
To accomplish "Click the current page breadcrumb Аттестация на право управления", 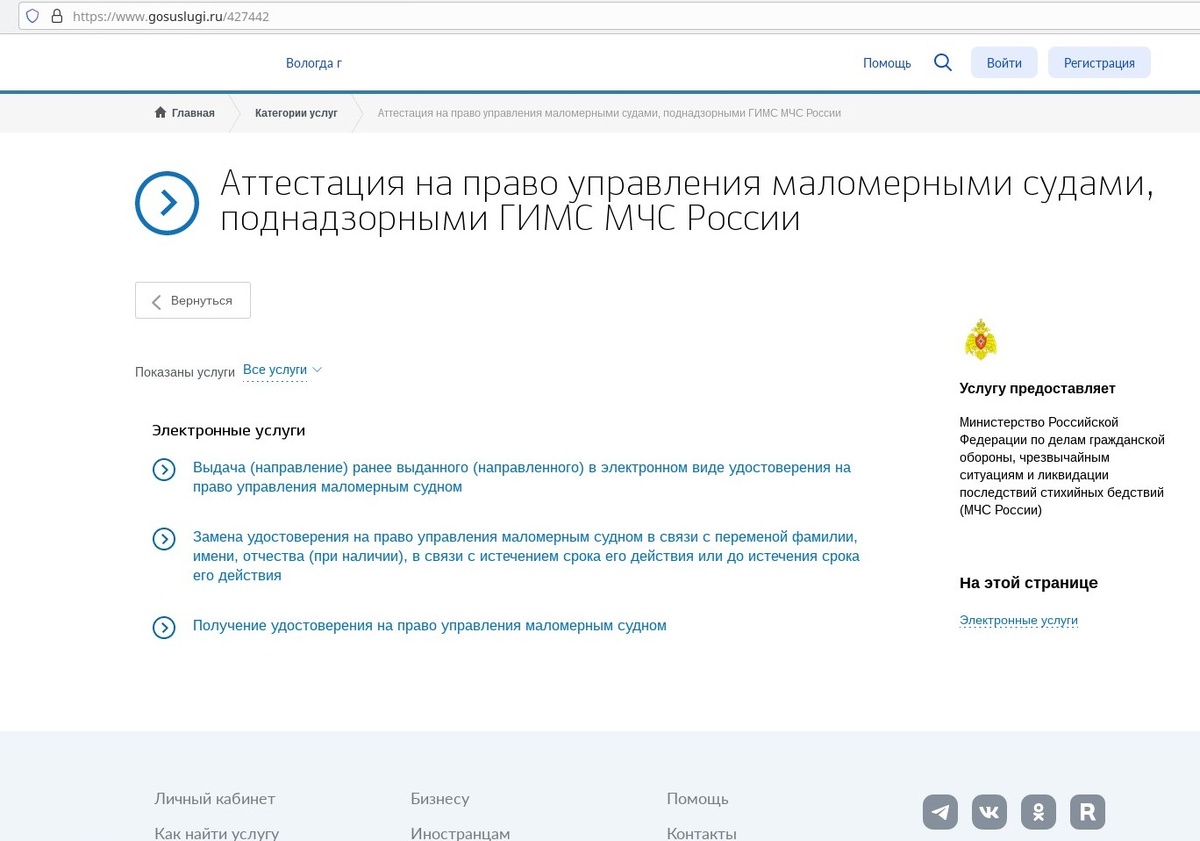I will click(x=609, y=113).
